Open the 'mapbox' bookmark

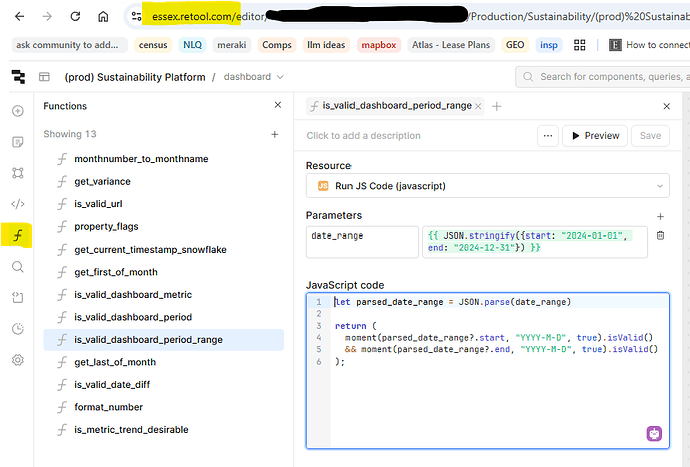pyautogui.click(x=379, y=45)
